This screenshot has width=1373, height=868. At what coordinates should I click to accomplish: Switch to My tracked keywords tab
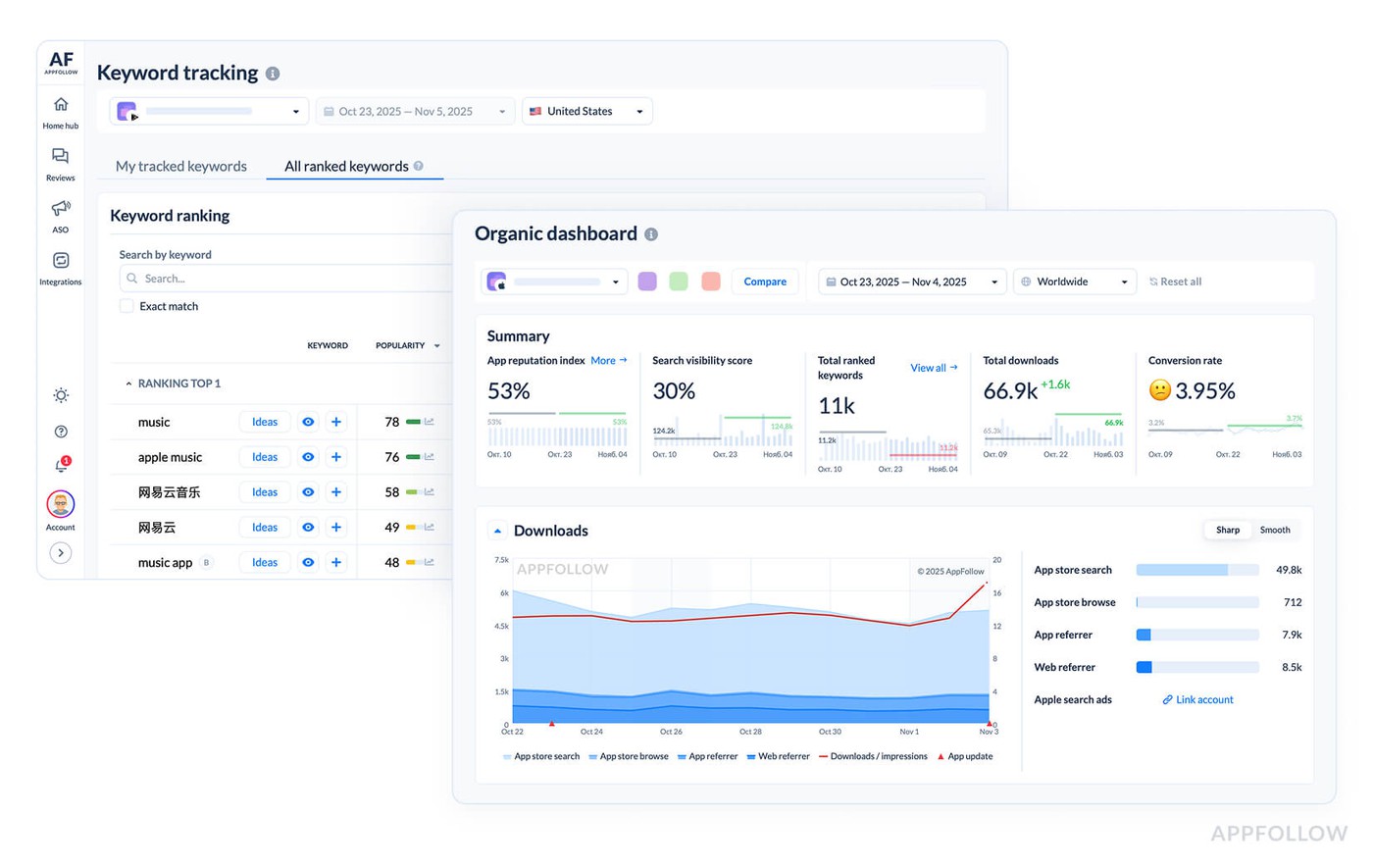click(x=181, y=166)
